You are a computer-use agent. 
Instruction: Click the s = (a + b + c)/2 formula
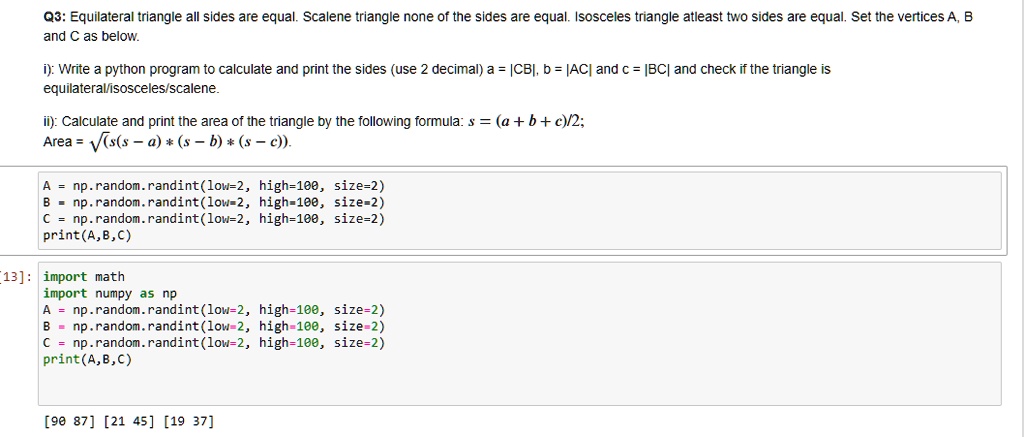tap(527, 121)
